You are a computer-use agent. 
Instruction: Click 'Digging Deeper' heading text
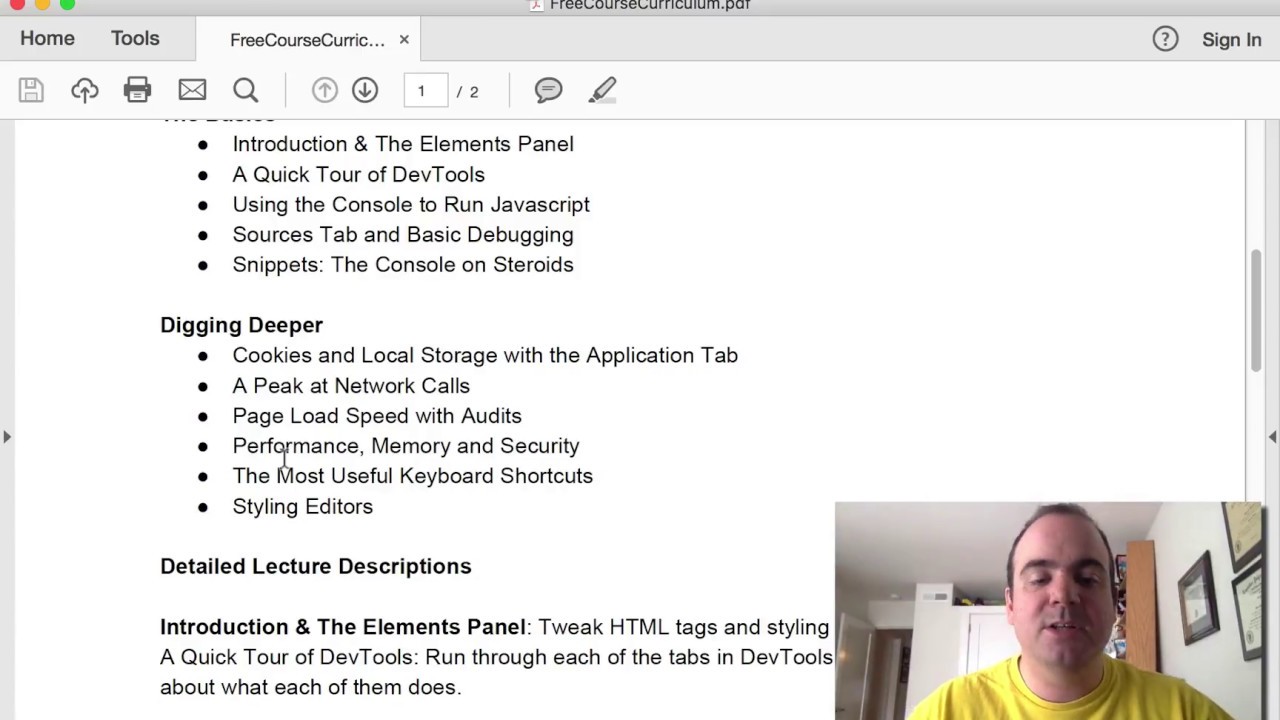point(241,325)
